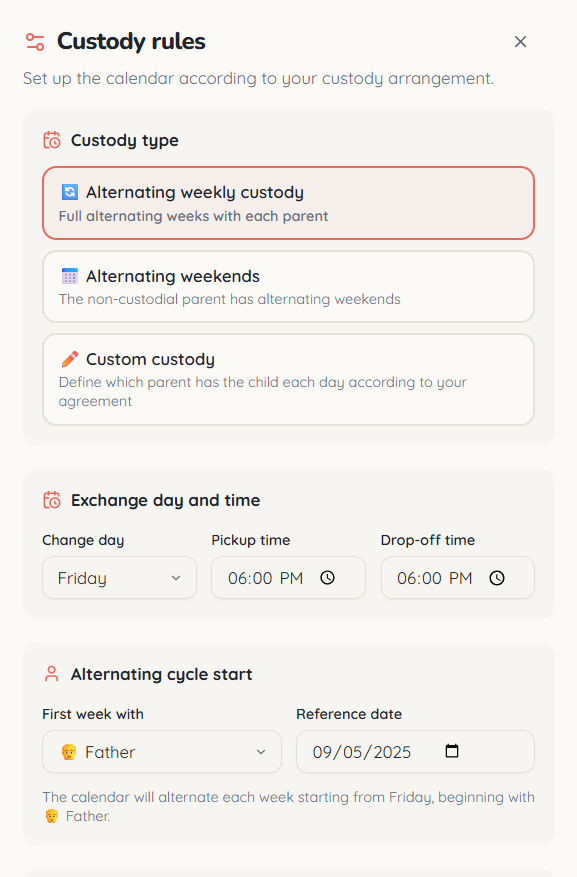
Task: Click the calendar icon on Alternating weekends
Action: pos(70,276)
